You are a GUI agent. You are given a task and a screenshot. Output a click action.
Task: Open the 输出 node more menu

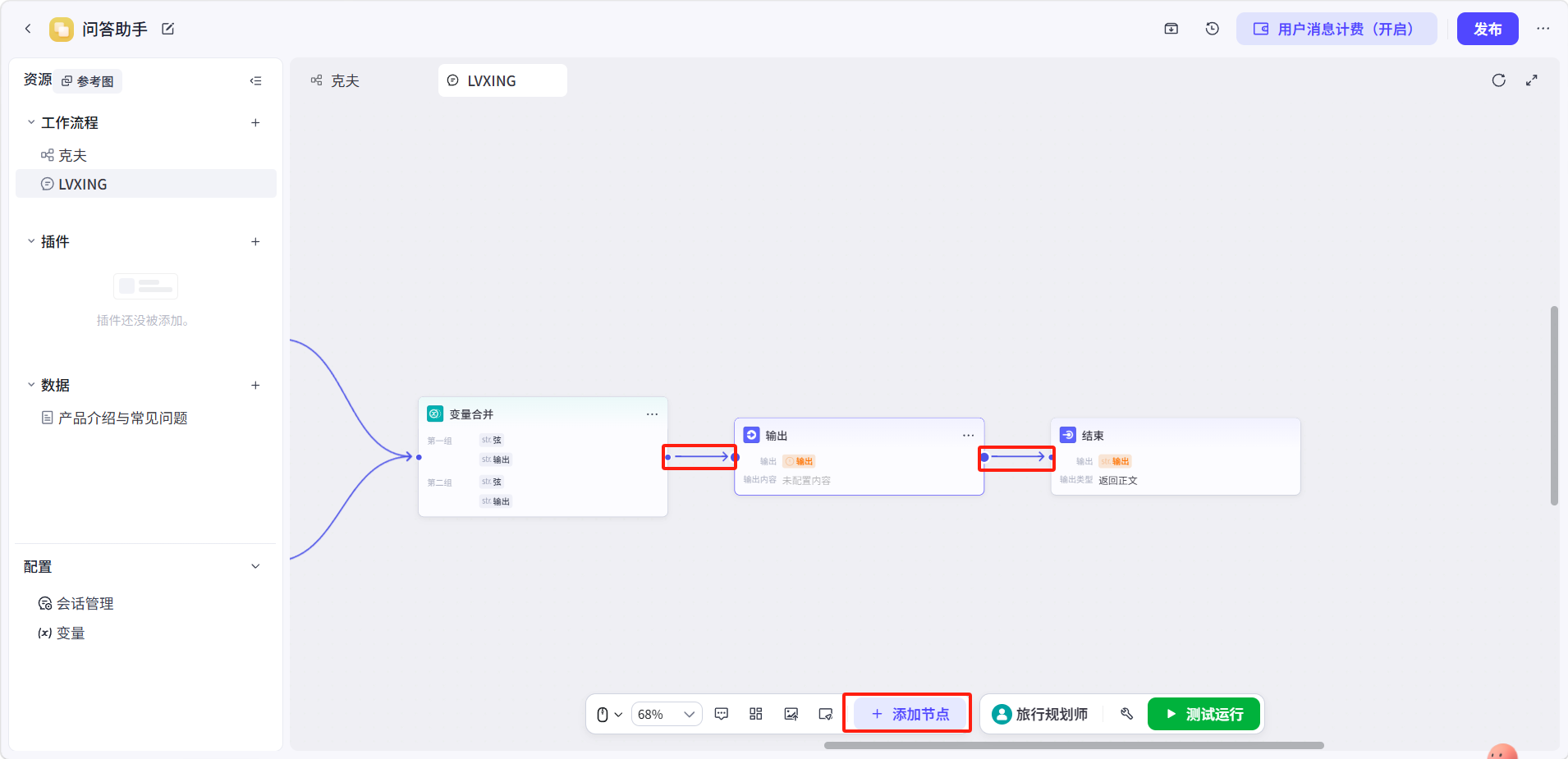[969, 435]
